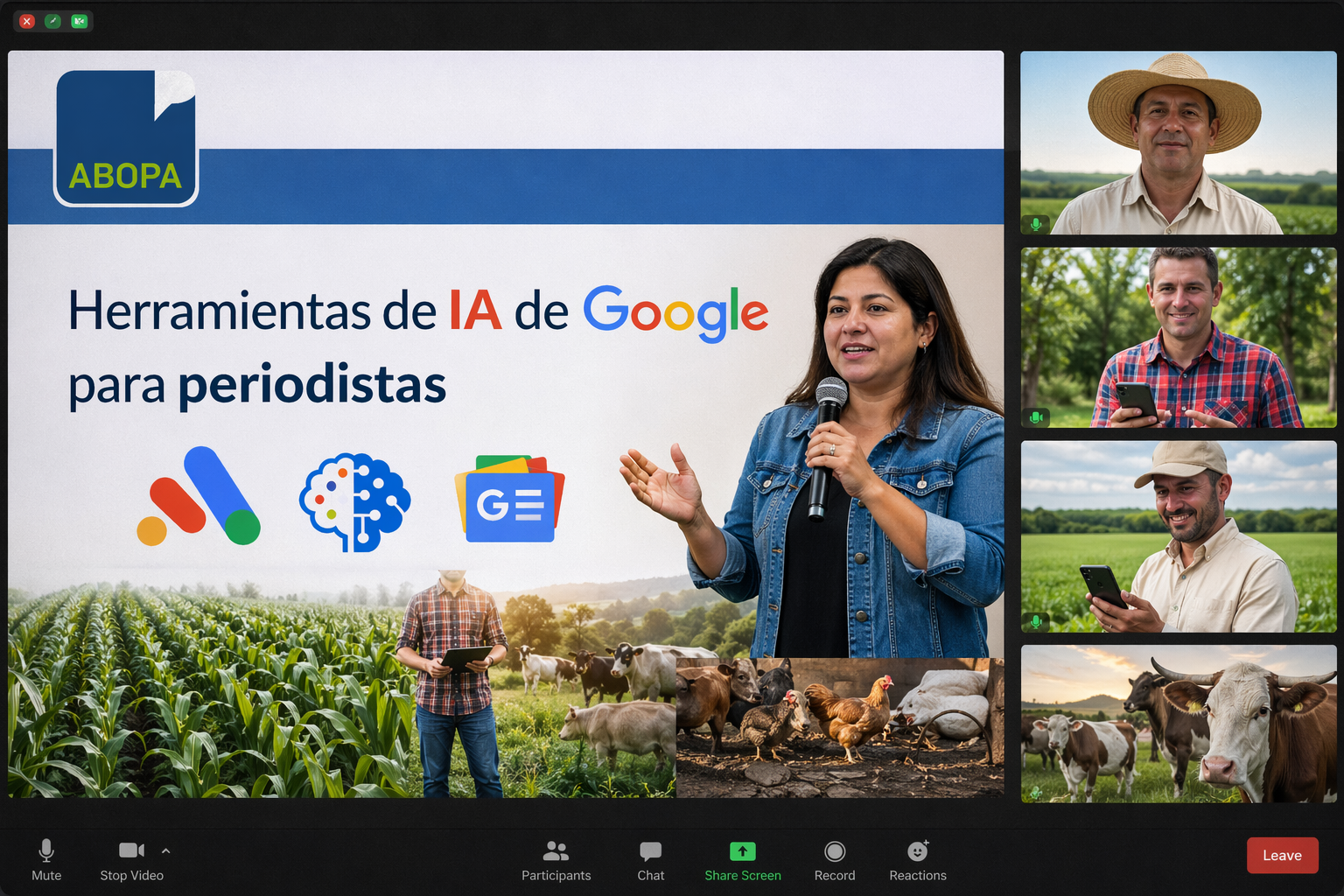Mute the microphone
The image size is (1344, 896).
coord(46,859)
